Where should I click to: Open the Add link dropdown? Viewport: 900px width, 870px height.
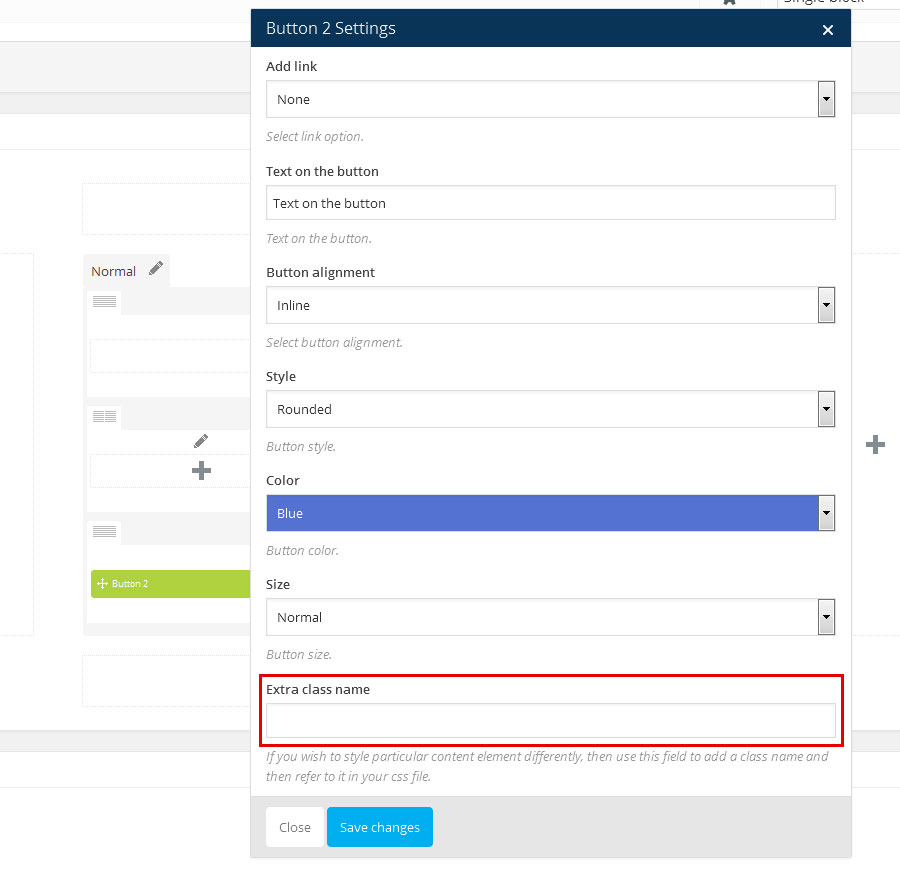coord(550,100)
